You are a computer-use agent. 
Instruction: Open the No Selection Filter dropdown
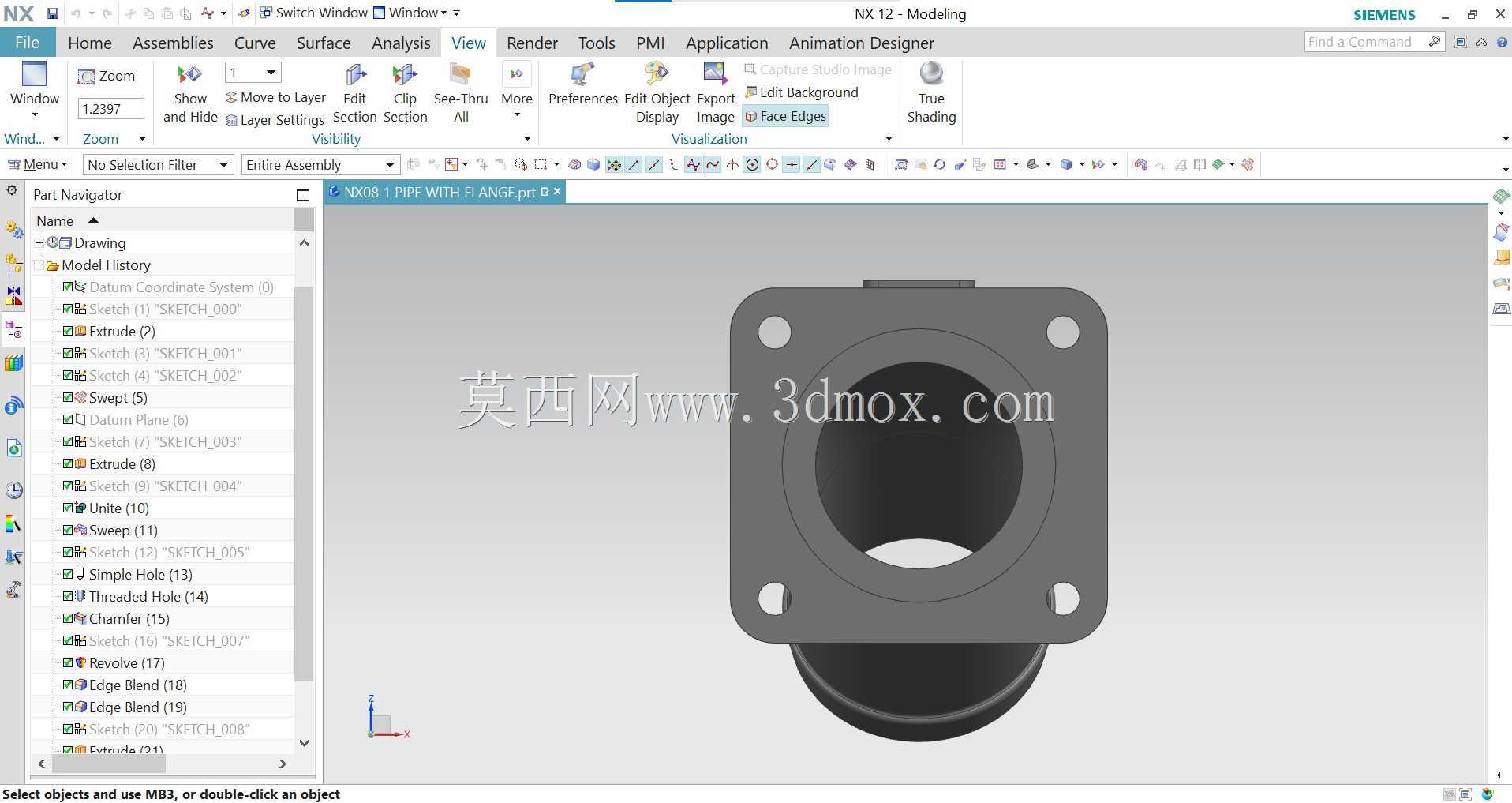[x=158, y=164]
